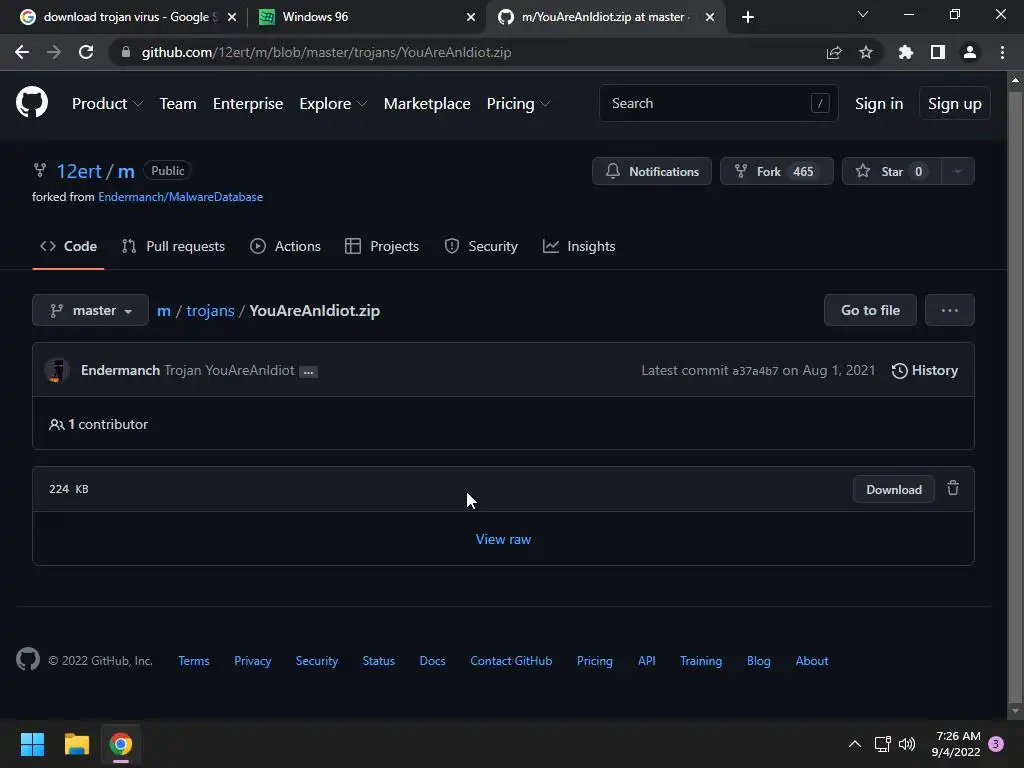Open the footer Terms link
1024x768 pixels.
point(194,660)
